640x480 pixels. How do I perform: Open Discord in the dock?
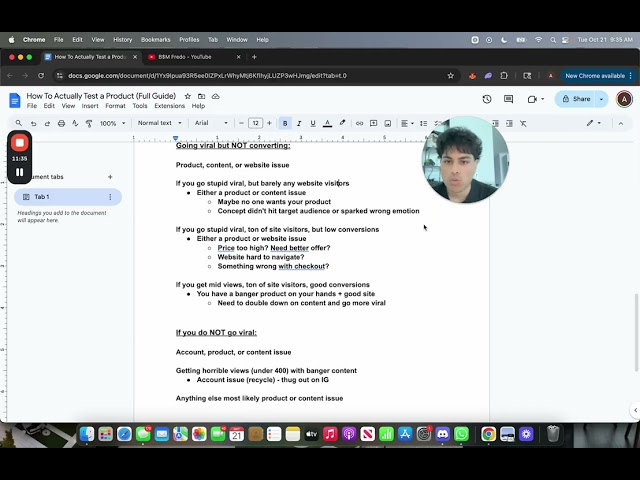coord(442,434)
